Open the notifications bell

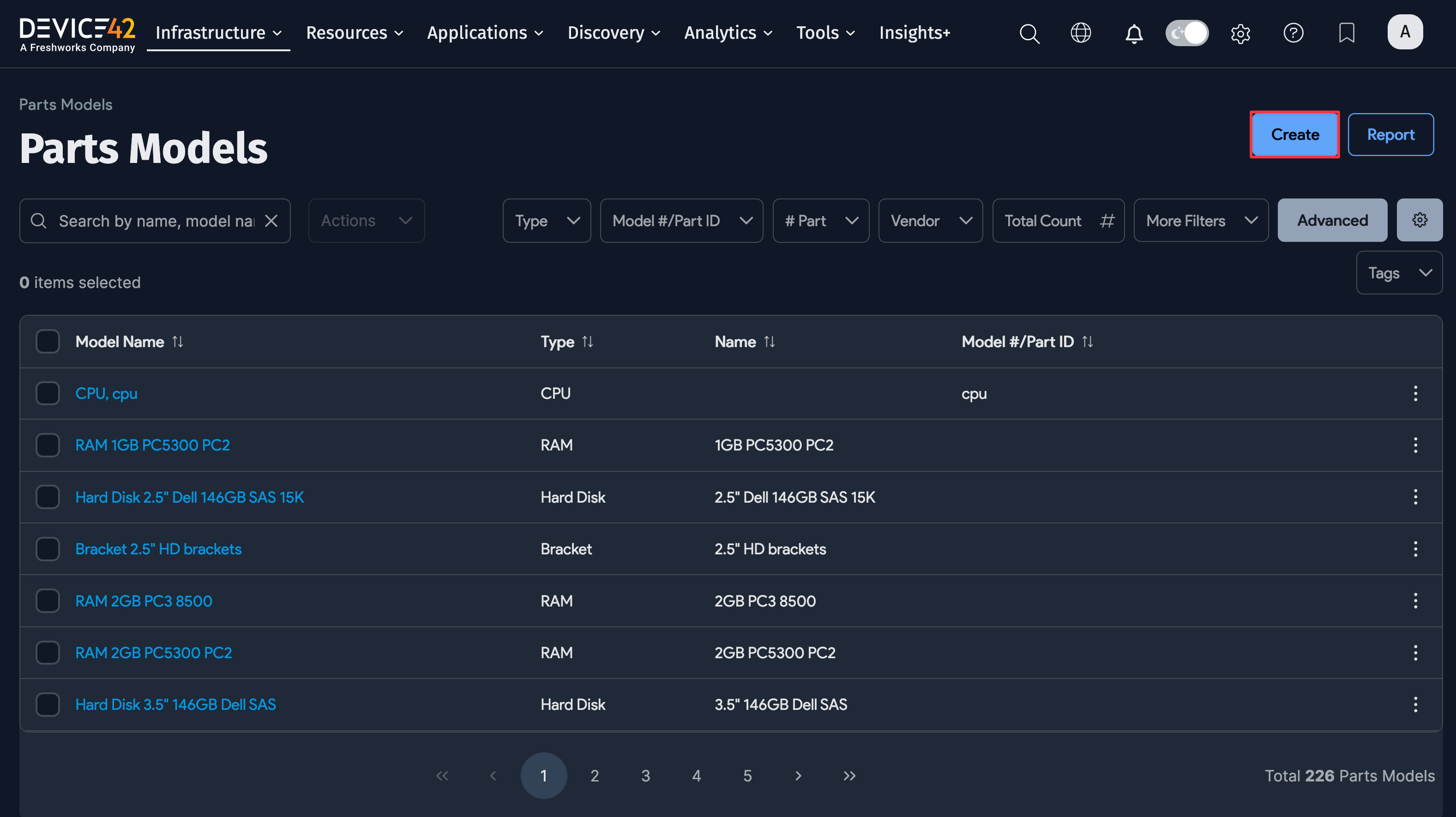pos(1134,33)
